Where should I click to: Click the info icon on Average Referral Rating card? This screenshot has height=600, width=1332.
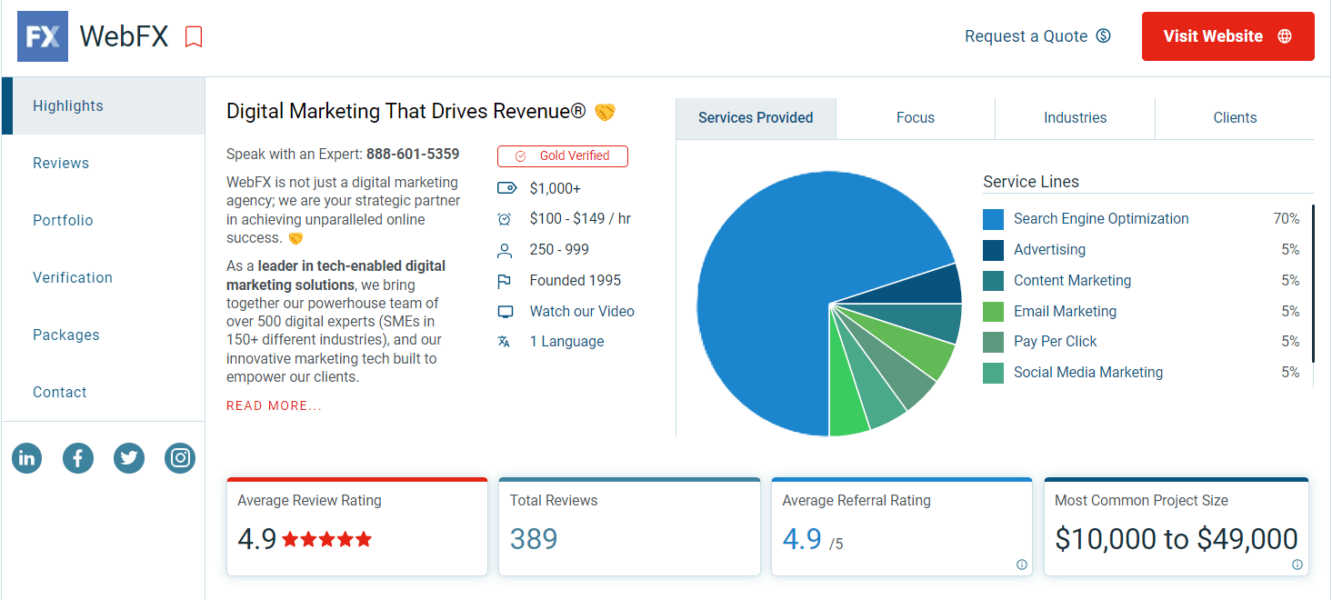1022,565
